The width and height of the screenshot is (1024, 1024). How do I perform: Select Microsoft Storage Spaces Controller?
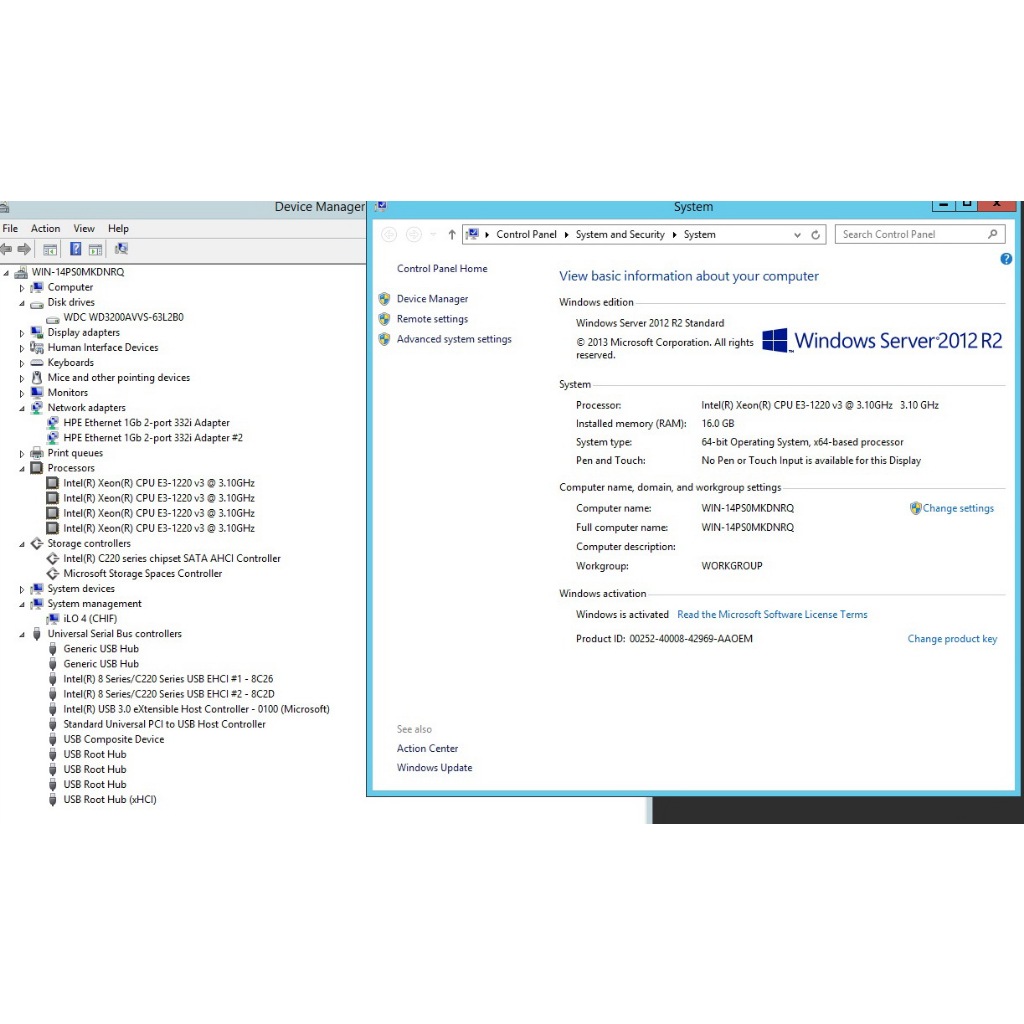click(x=142, y=573)
